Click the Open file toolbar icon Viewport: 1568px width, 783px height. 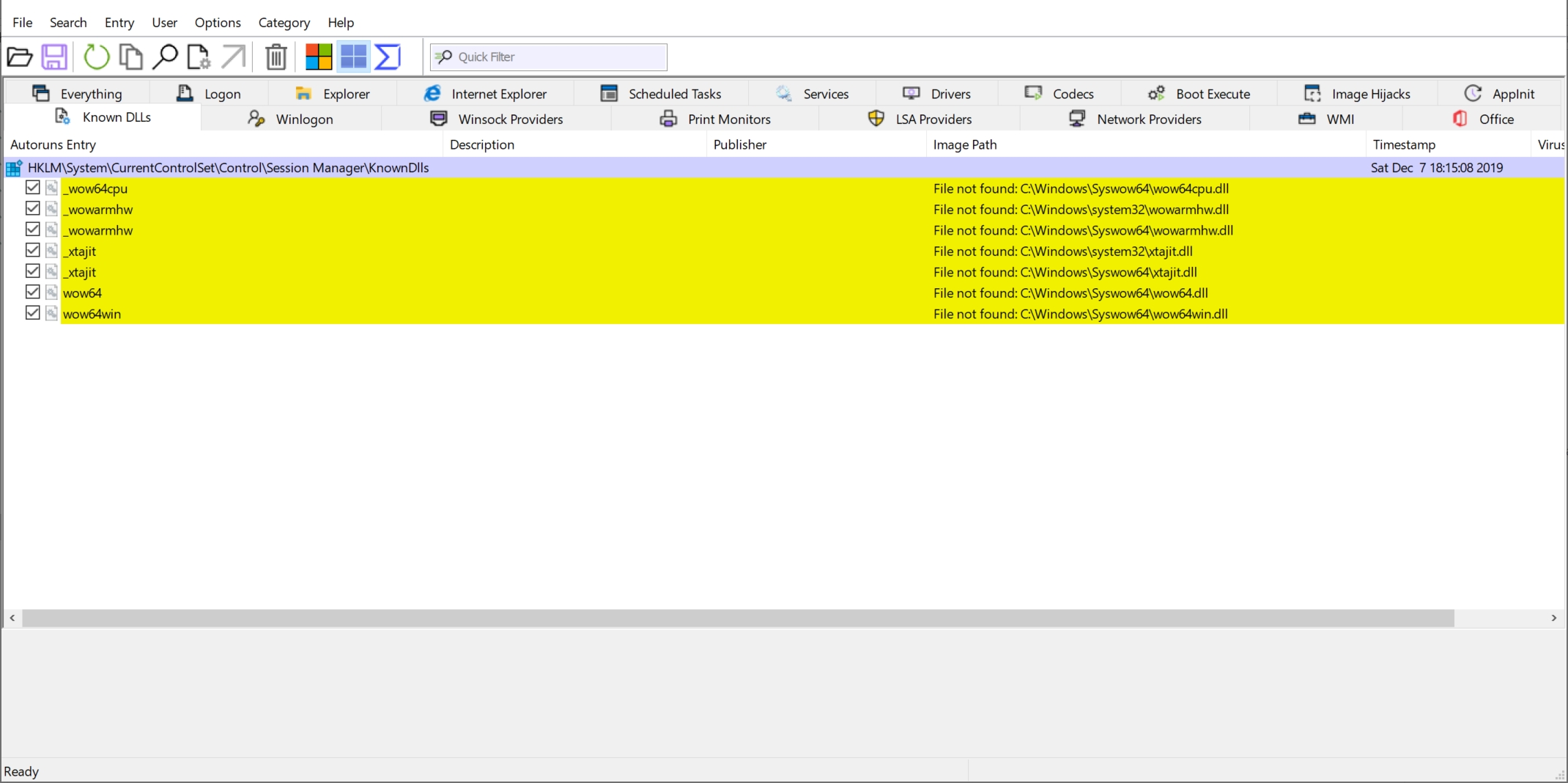coord(20,56)
